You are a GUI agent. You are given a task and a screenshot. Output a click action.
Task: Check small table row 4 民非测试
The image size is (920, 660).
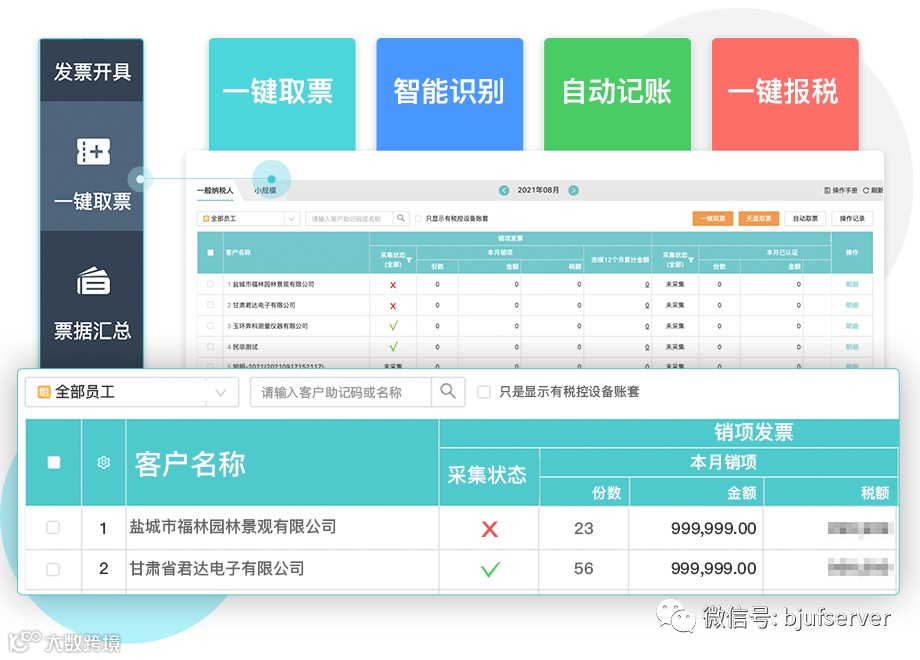coord(210,347)
